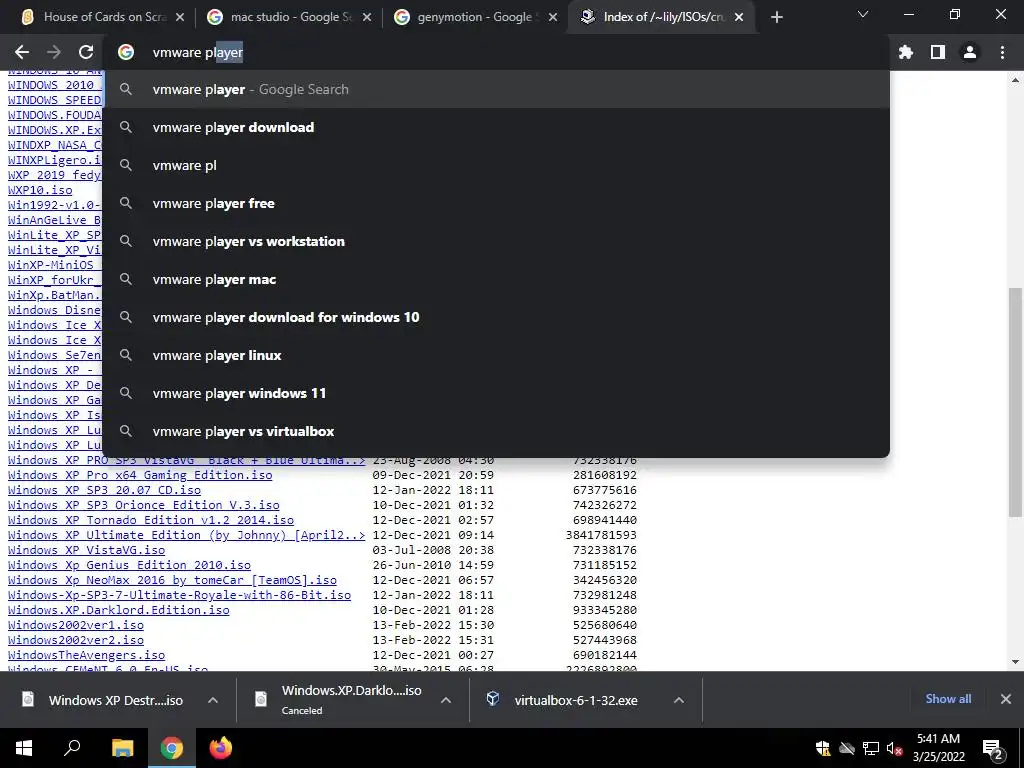The width and height of the screenshot is (1024, 768).
Task: Close the House of Cards tab
Action: [180, 17]
